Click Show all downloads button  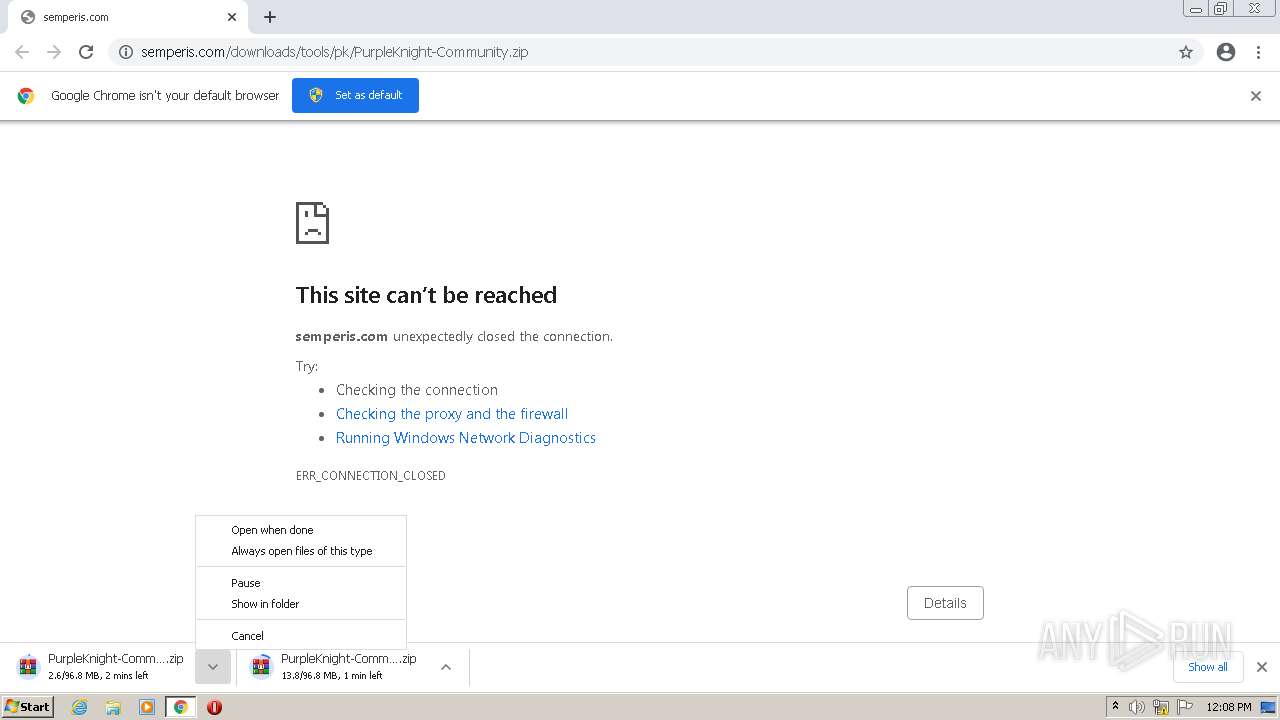tap(1208, 667)
